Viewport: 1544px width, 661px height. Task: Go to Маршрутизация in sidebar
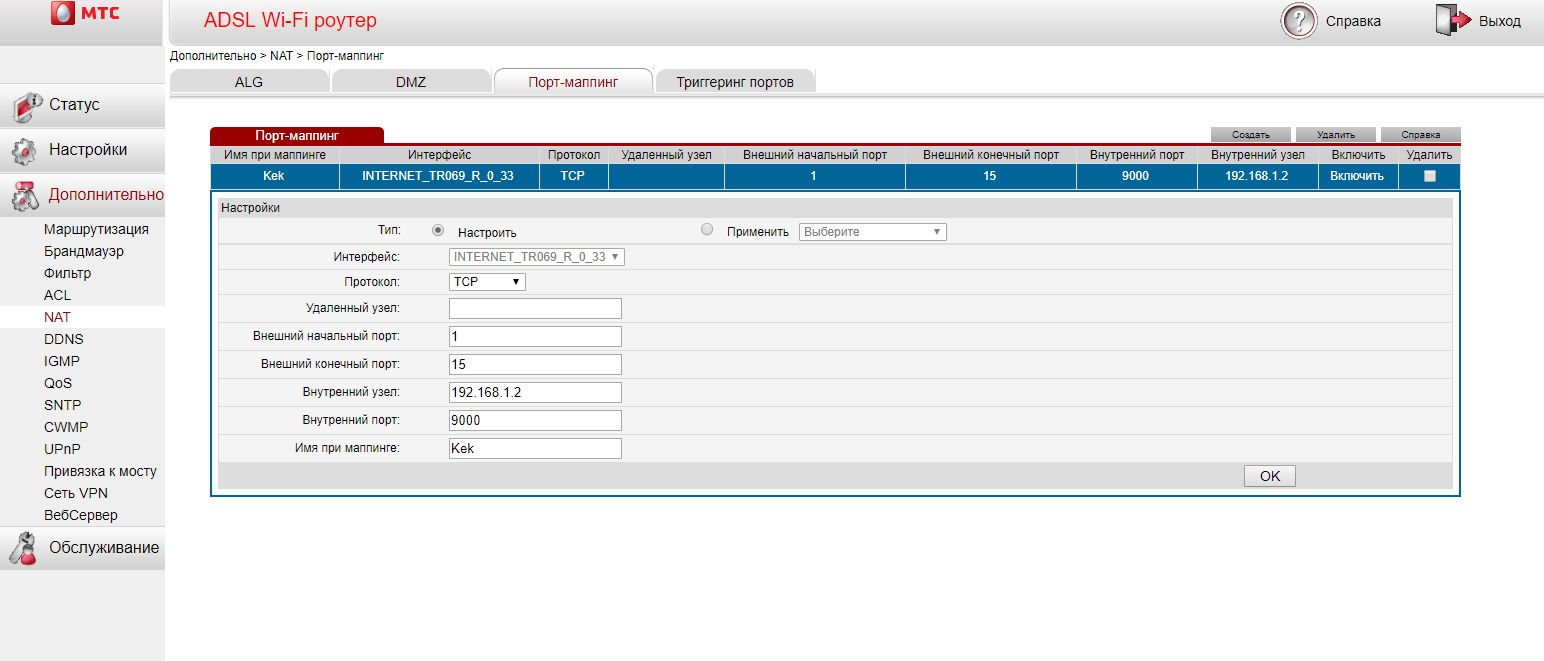[x=96, y=229]
